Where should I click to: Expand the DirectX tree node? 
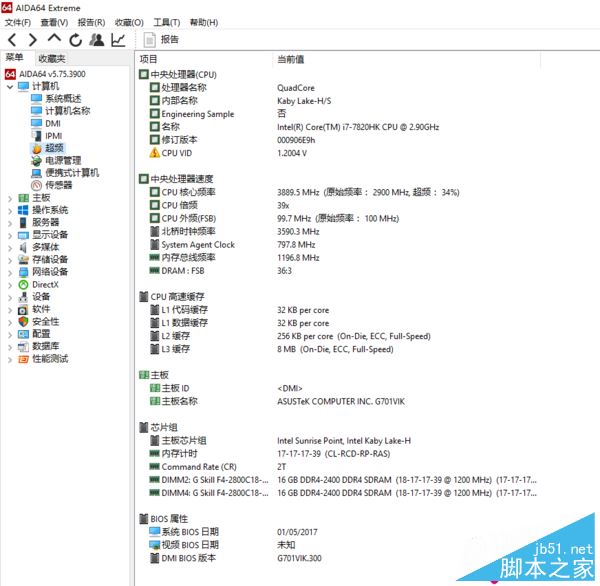pyautogui.click(x=10, y=285)
